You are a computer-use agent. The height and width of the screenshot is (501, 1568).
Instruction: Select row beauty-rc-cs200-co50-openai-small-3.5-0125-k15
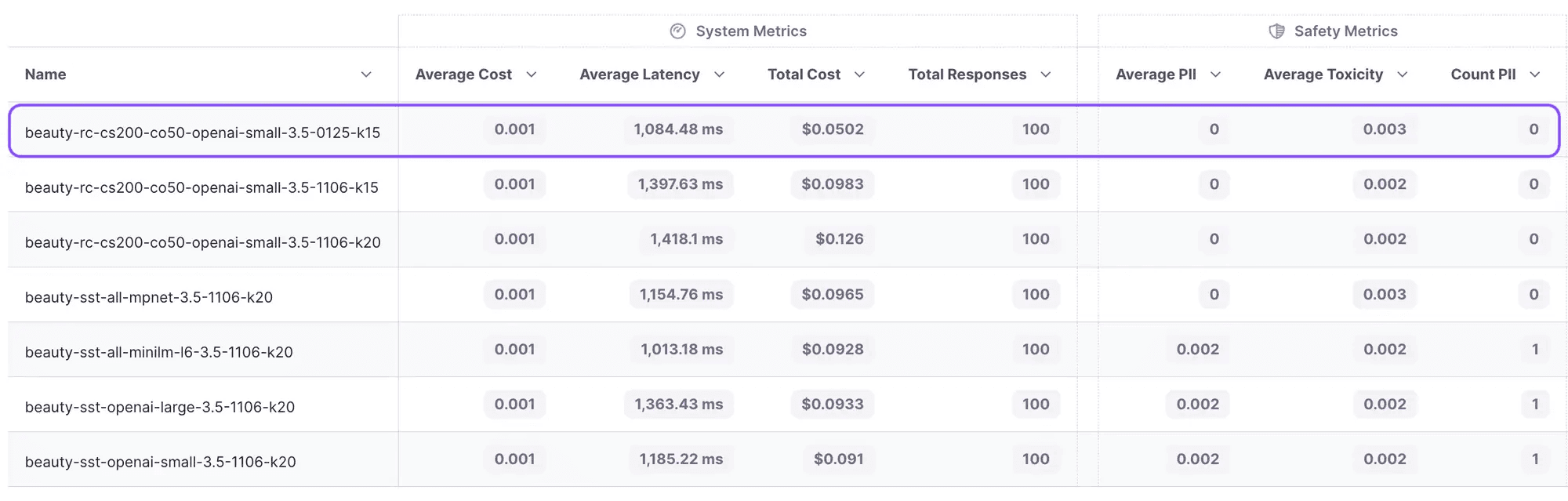tap(784, 130)
